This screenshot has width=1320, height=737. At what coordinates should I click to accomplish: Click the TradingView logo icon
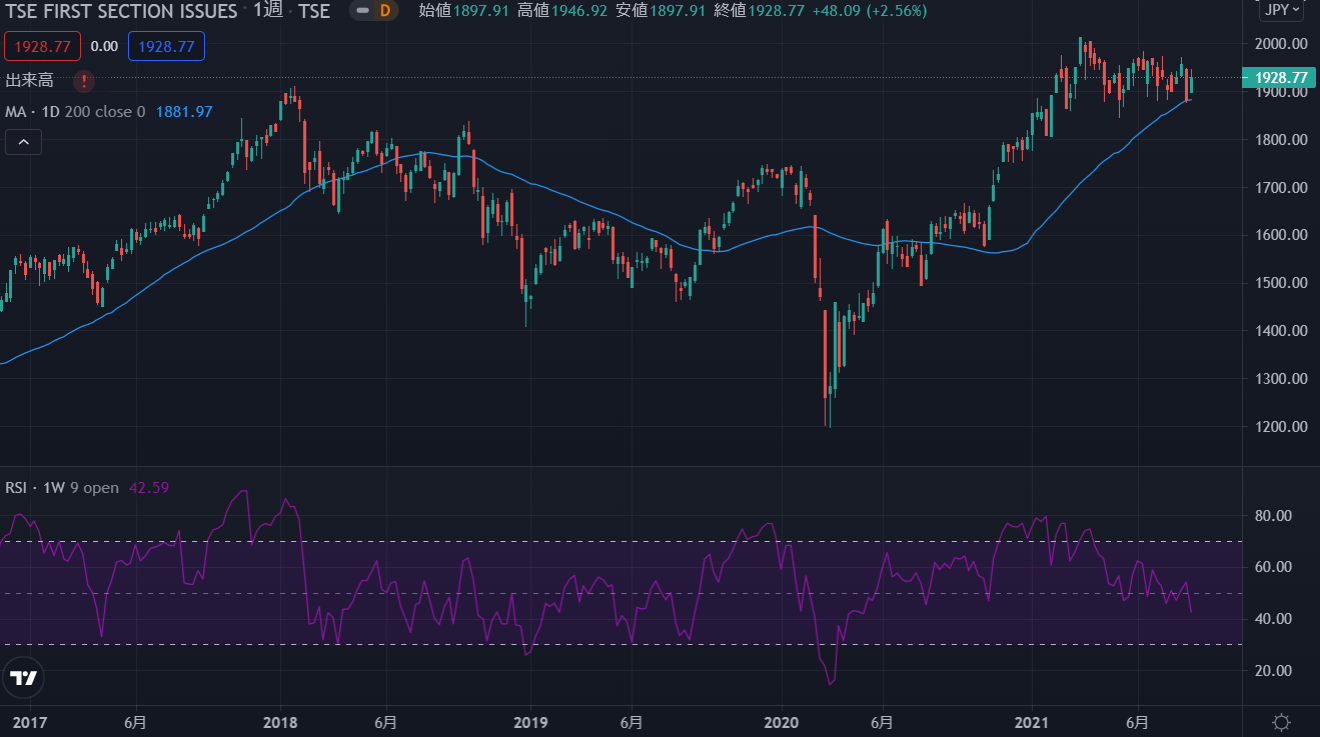[x=23, y=678]
